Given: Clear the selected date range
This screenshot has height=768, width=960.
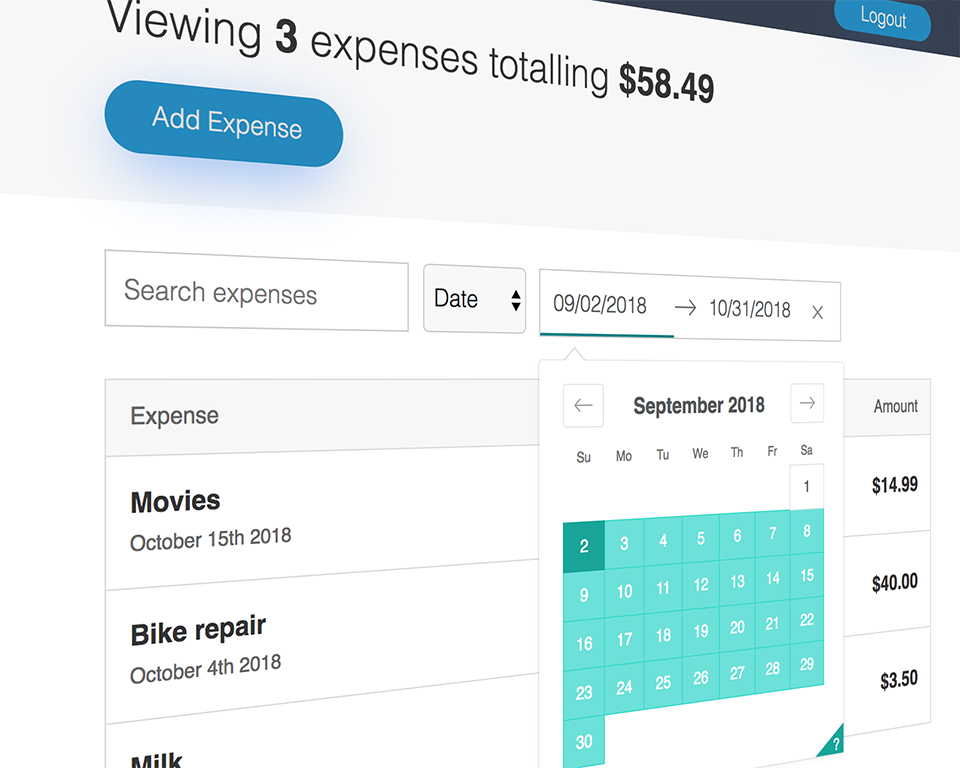Looking at the screenshot, I should [x=817, y=313].
